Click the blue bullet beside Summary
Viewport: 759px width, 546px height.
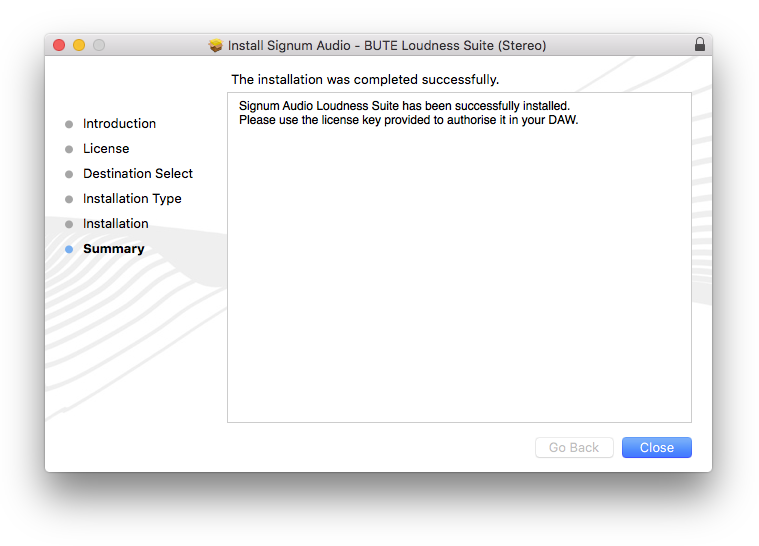click(x=69, y=249)
